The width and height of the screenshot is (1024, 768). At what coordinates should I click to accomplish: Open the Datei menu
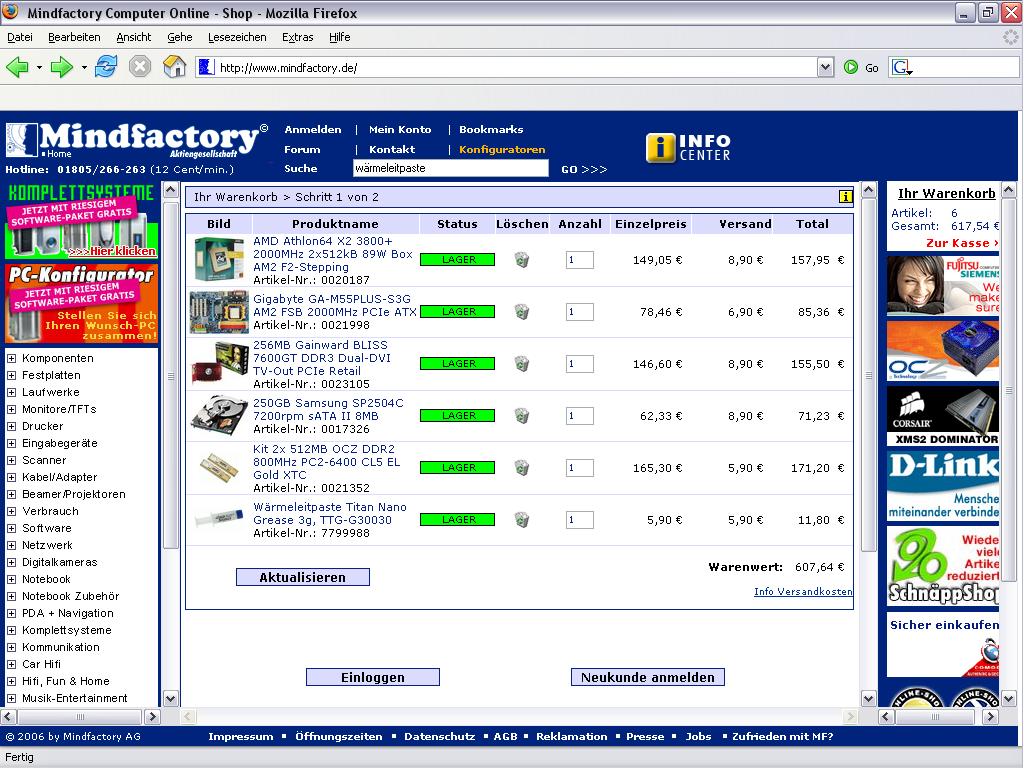tap(20, 37)
